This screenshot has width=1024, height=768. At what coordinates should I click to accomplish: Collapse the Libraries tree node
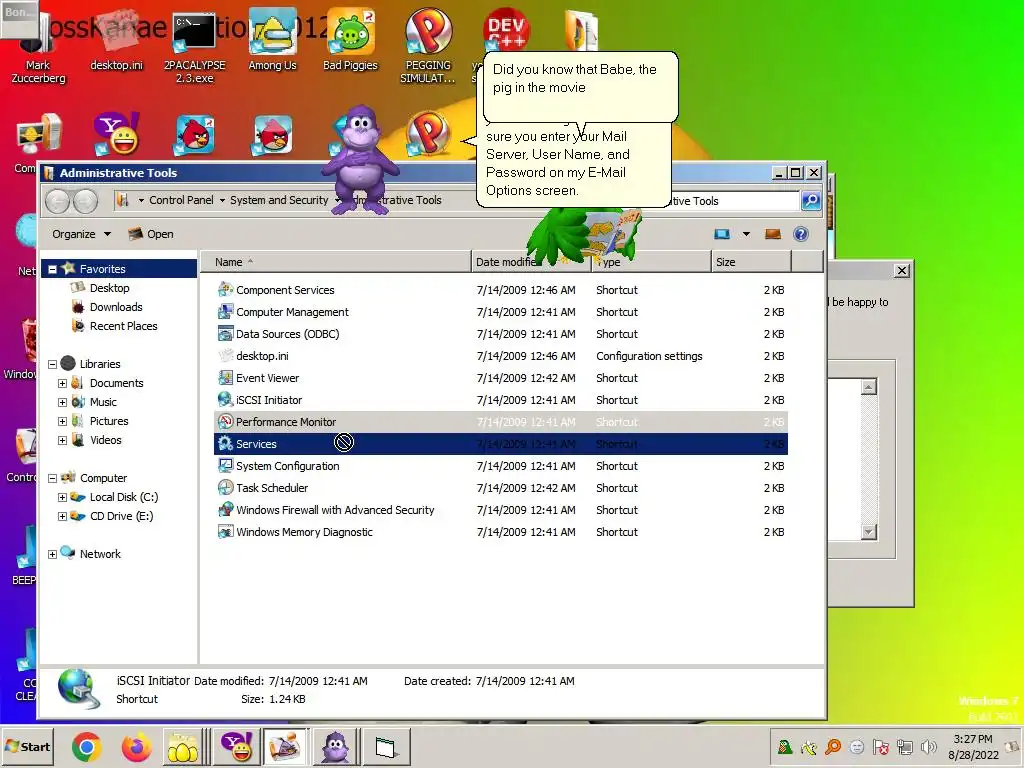[52, 364]
